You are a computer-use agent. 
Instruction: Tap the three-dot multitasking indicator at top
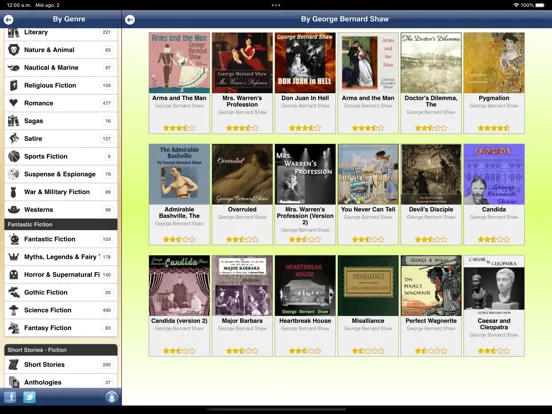click(x=276, y=5)
